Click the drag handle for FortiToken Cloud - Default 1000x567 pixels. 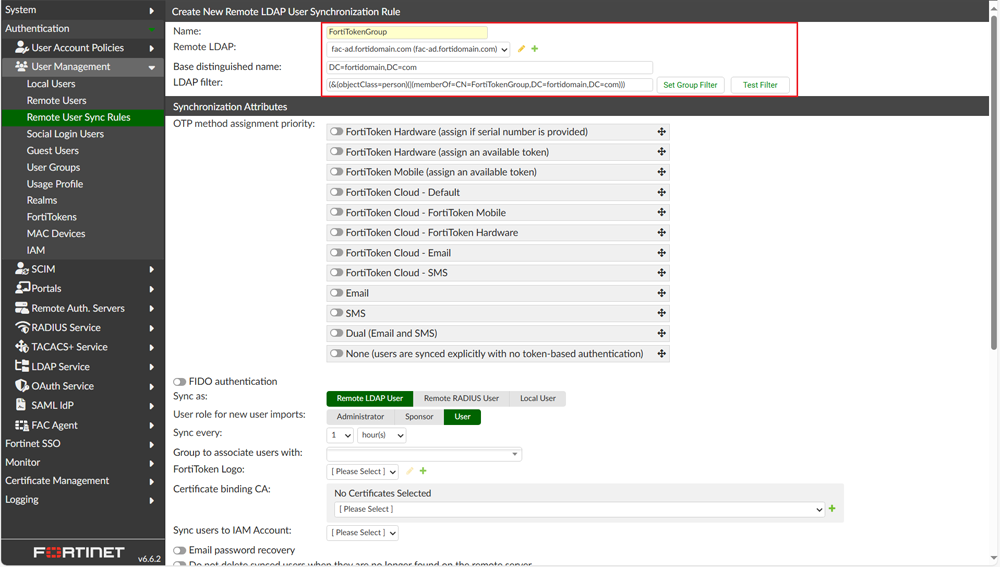661,192
